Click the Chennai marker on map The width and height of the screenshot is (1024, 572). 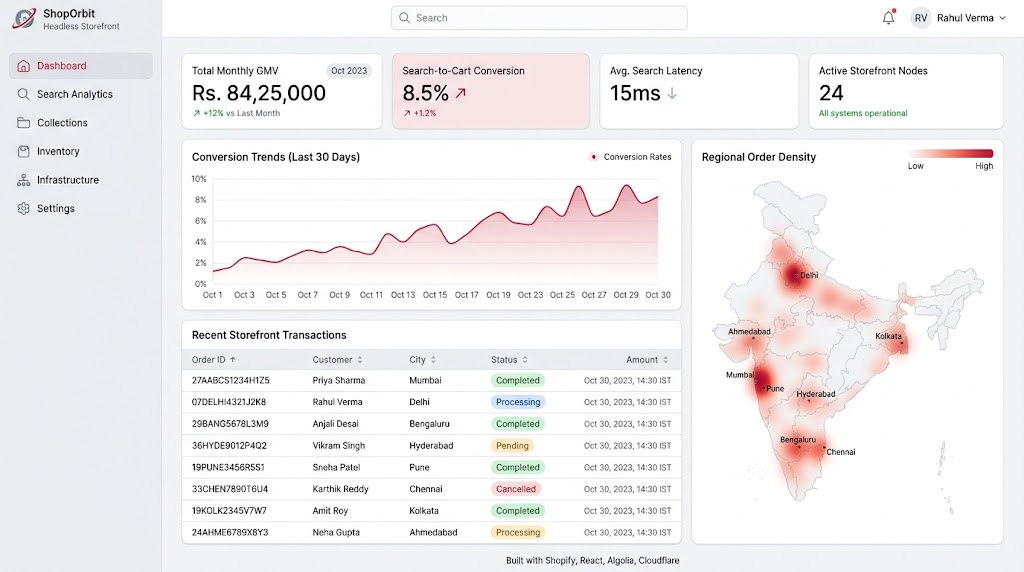tap(825, 447)
